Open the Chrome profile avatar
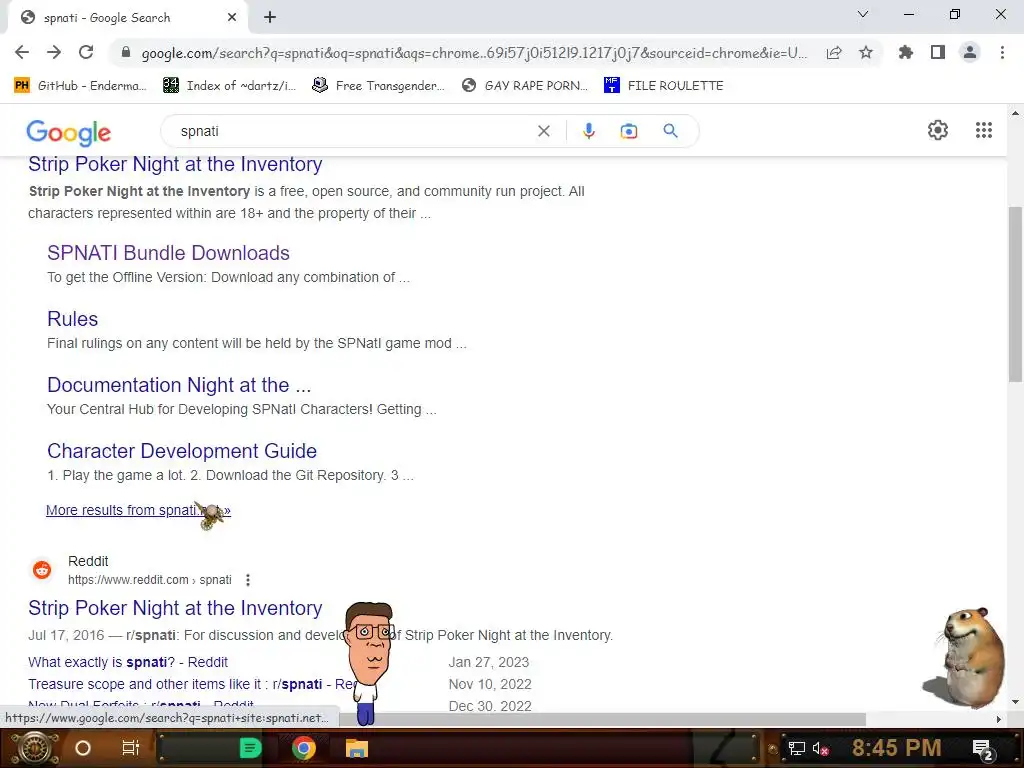This screenshot has width=1024, height=768. pos(970,52)
